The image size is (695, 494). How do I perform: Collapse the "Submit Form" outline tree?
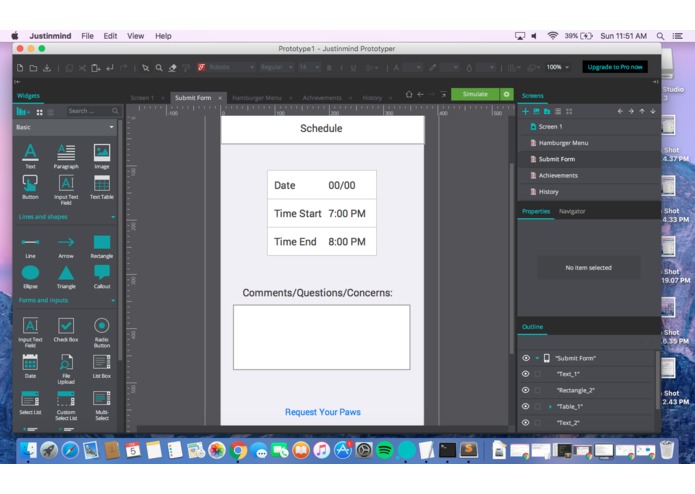[x=537, y=358]
